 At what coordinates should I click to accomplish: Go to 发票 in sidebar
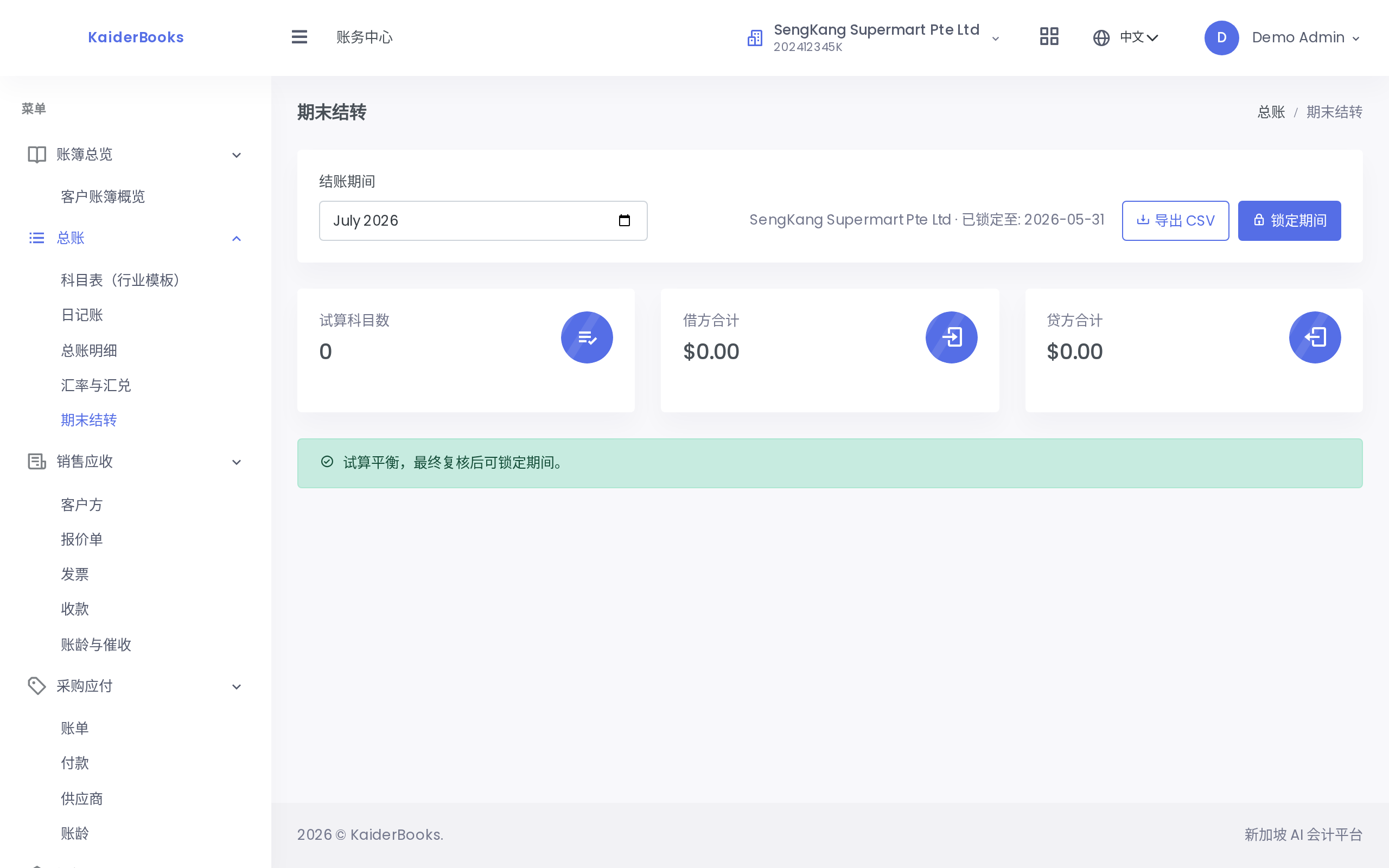click(x=75, y=574)
